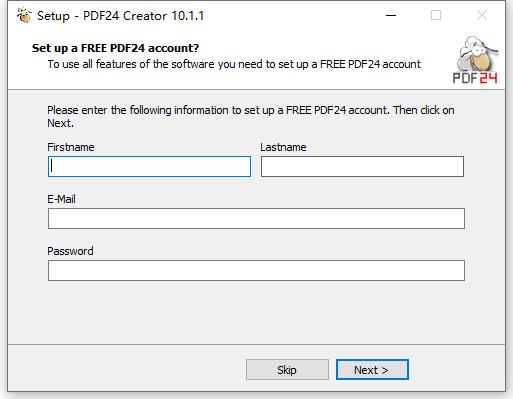Click the Next > button
513x399 pixels.
click(372, 369)
